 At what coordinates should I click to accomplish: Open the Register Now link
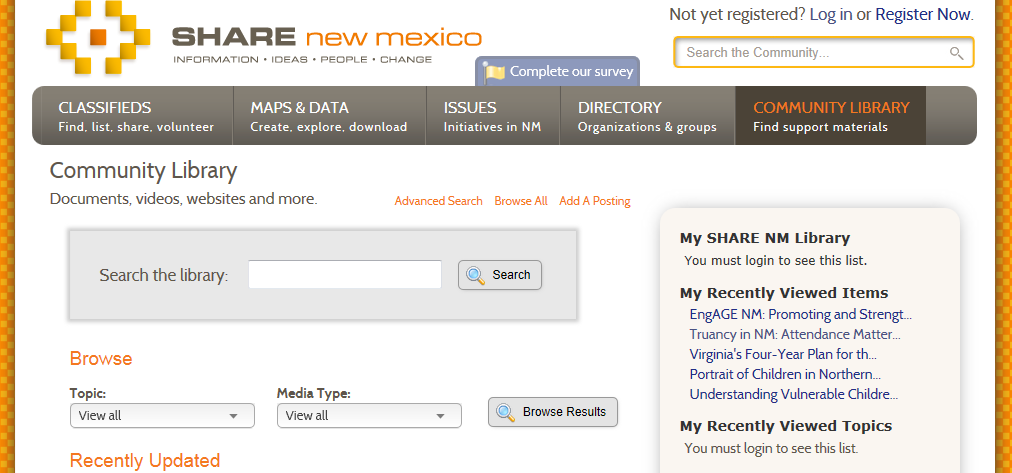[x=922, y=14]
